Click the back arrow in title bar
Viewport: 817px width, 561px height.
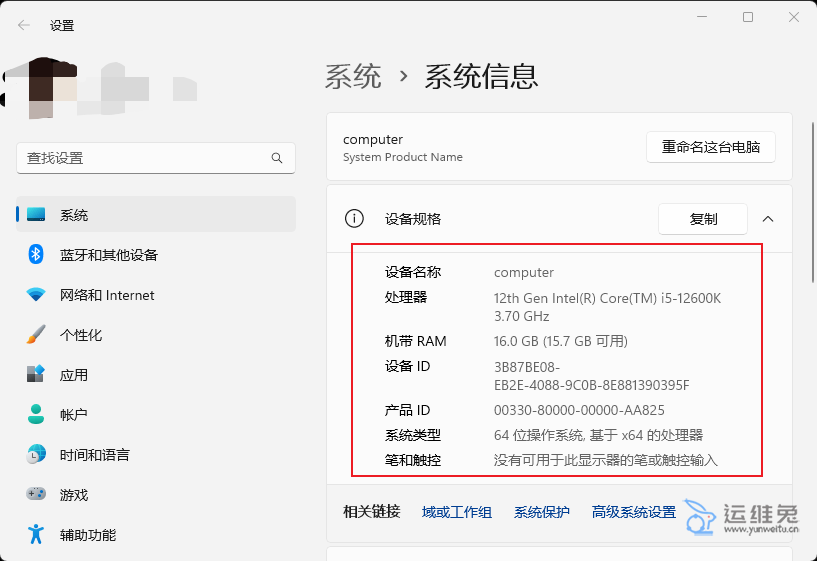coord(24,25)
